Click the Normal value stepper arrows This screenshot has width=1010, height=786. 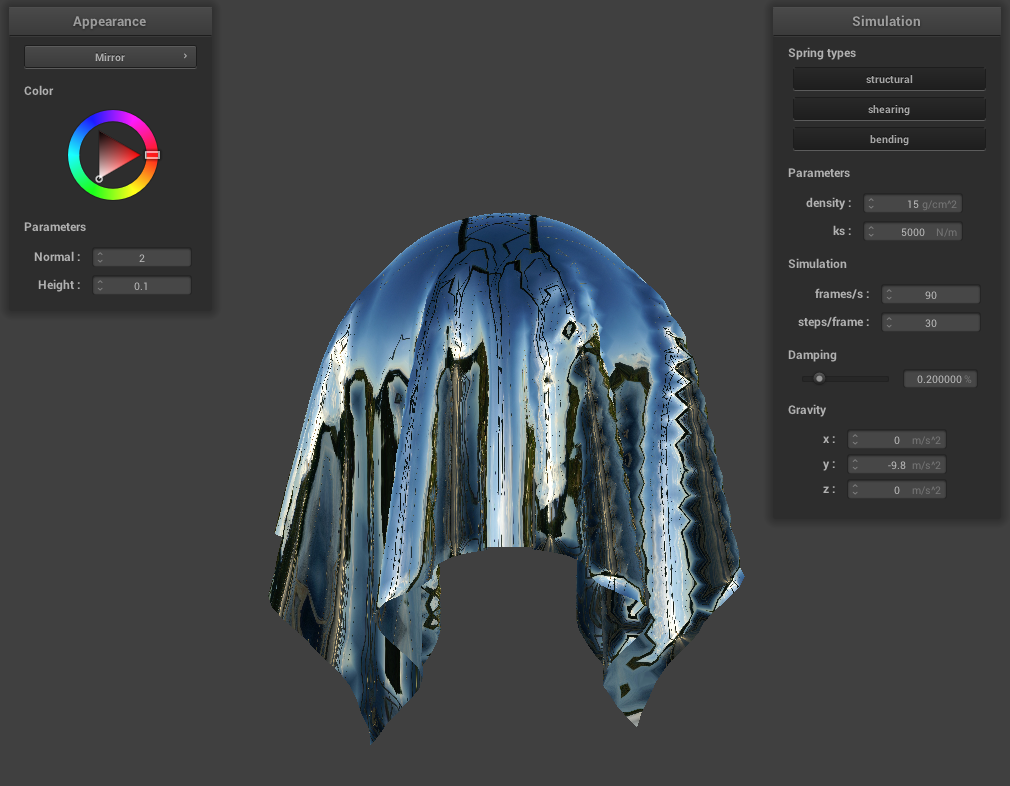click(x=100, y=258)
